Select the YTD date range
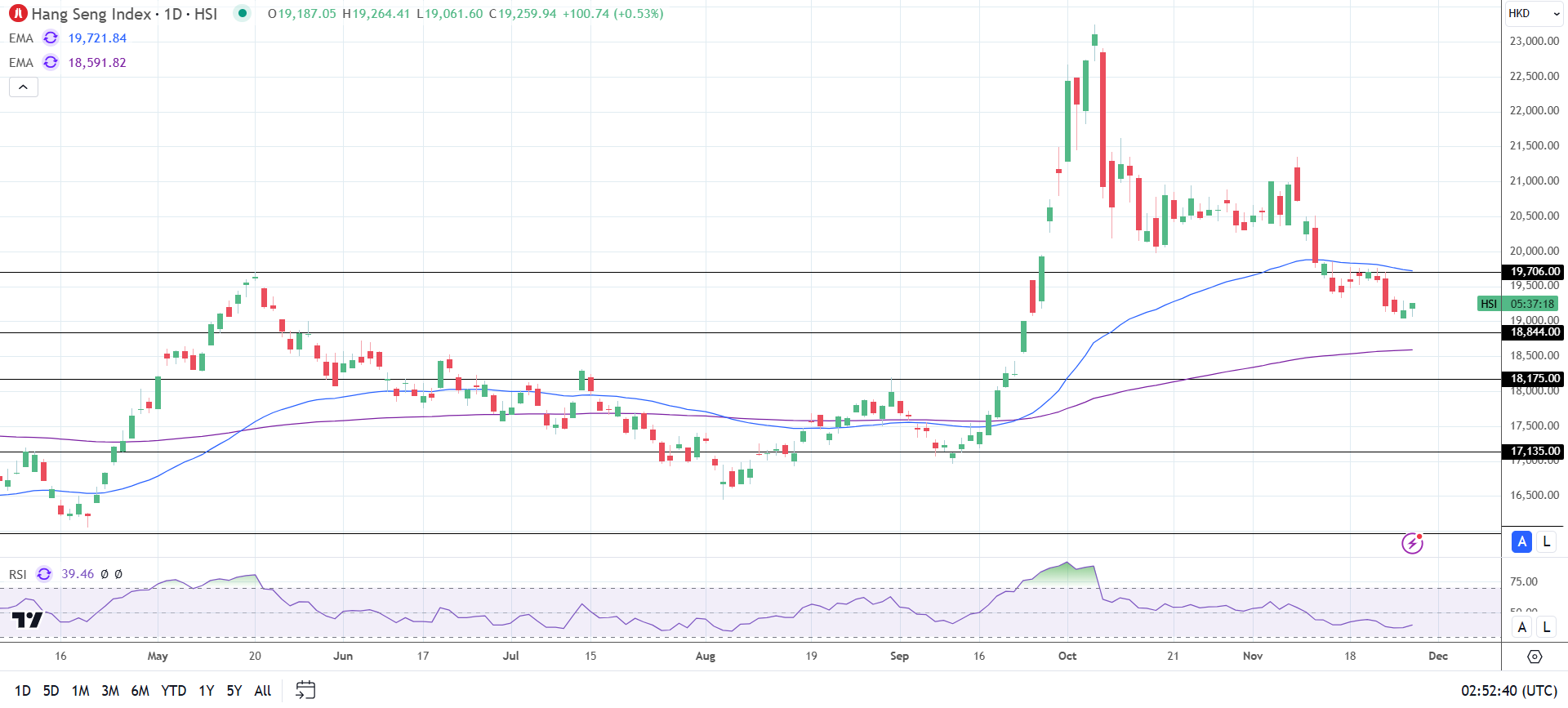 (x=174, y=691)
